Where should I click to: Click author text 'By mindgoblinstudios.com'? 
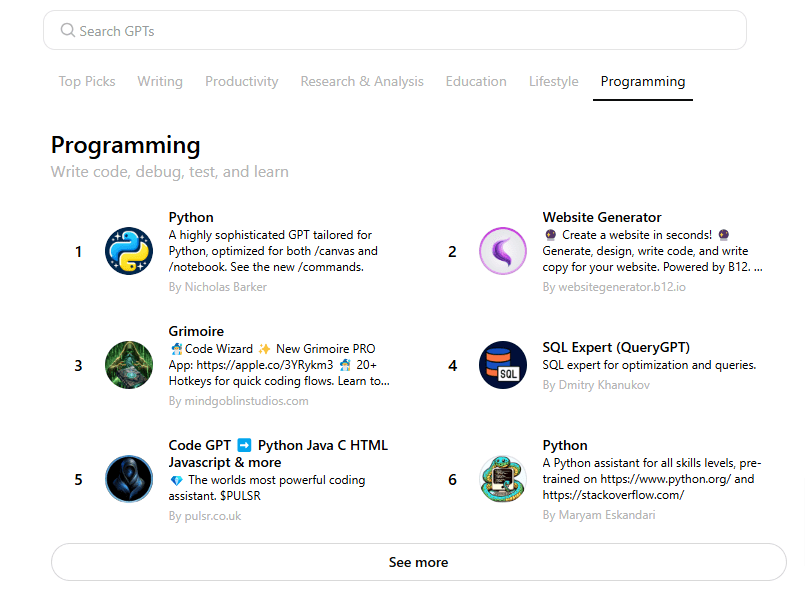coord(238,401)
